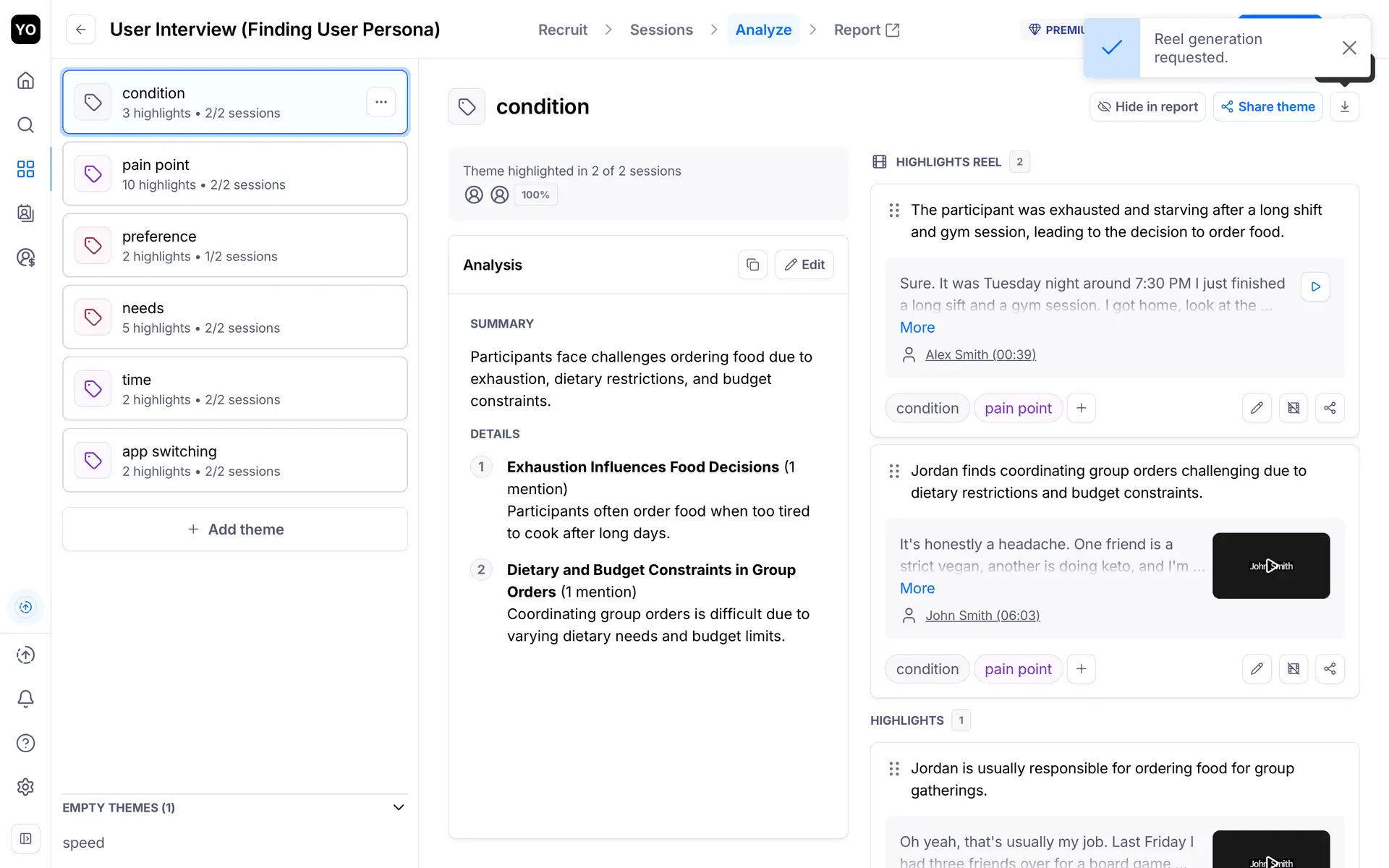Play John Smith video thumbnail

pyautogui.click(x=1270, y=566)
